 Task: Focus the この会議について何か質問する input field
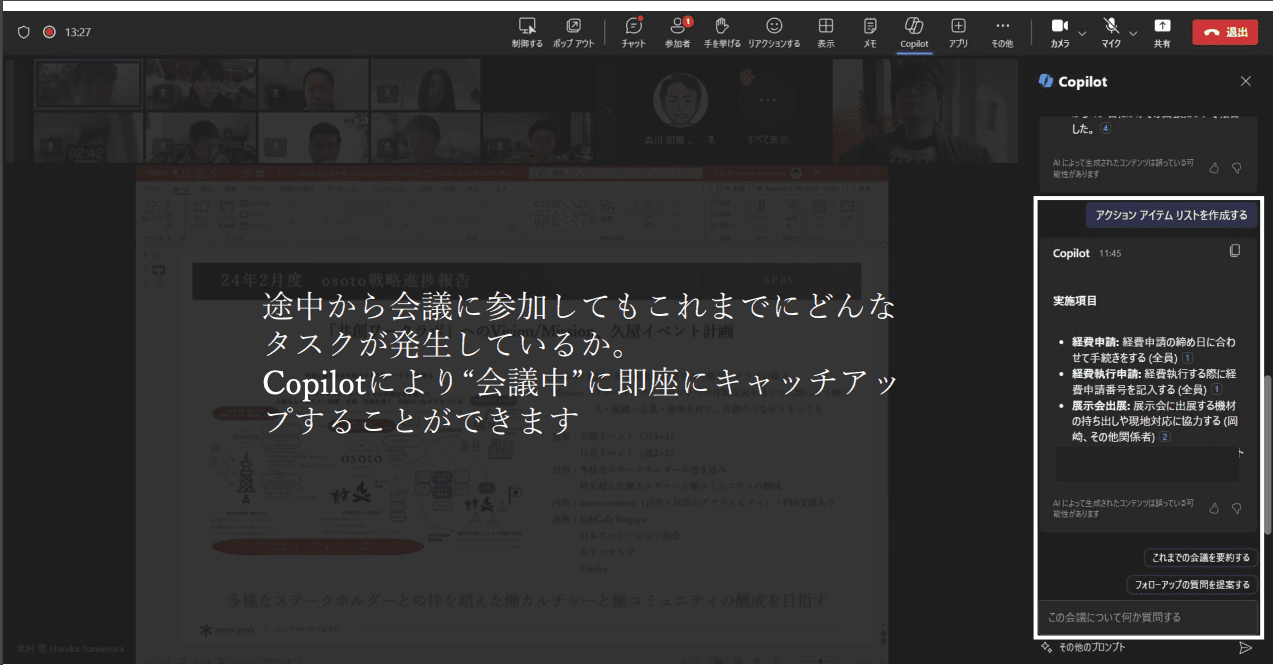[x=1147, y=617]
